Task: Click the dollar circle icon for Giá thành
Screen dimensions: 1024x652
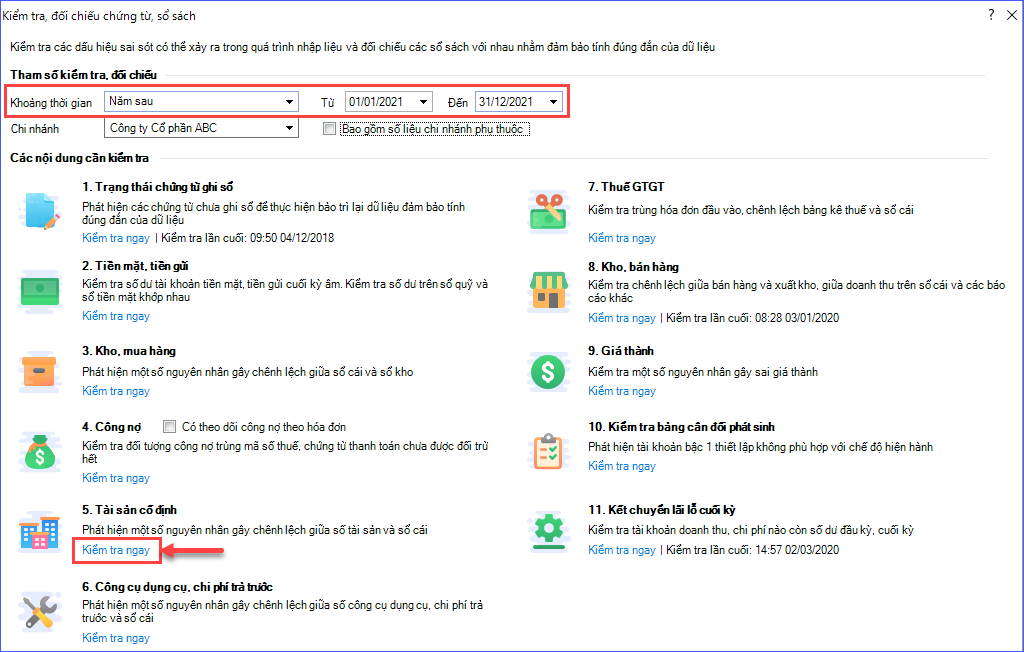Action: click(547, 372)
